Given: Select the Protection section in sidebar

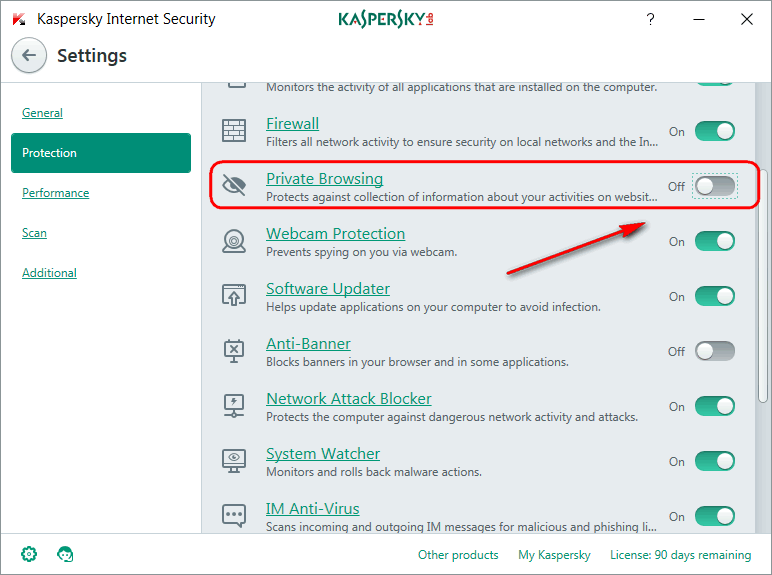Looking at the screenshot, I should (101, 153).
